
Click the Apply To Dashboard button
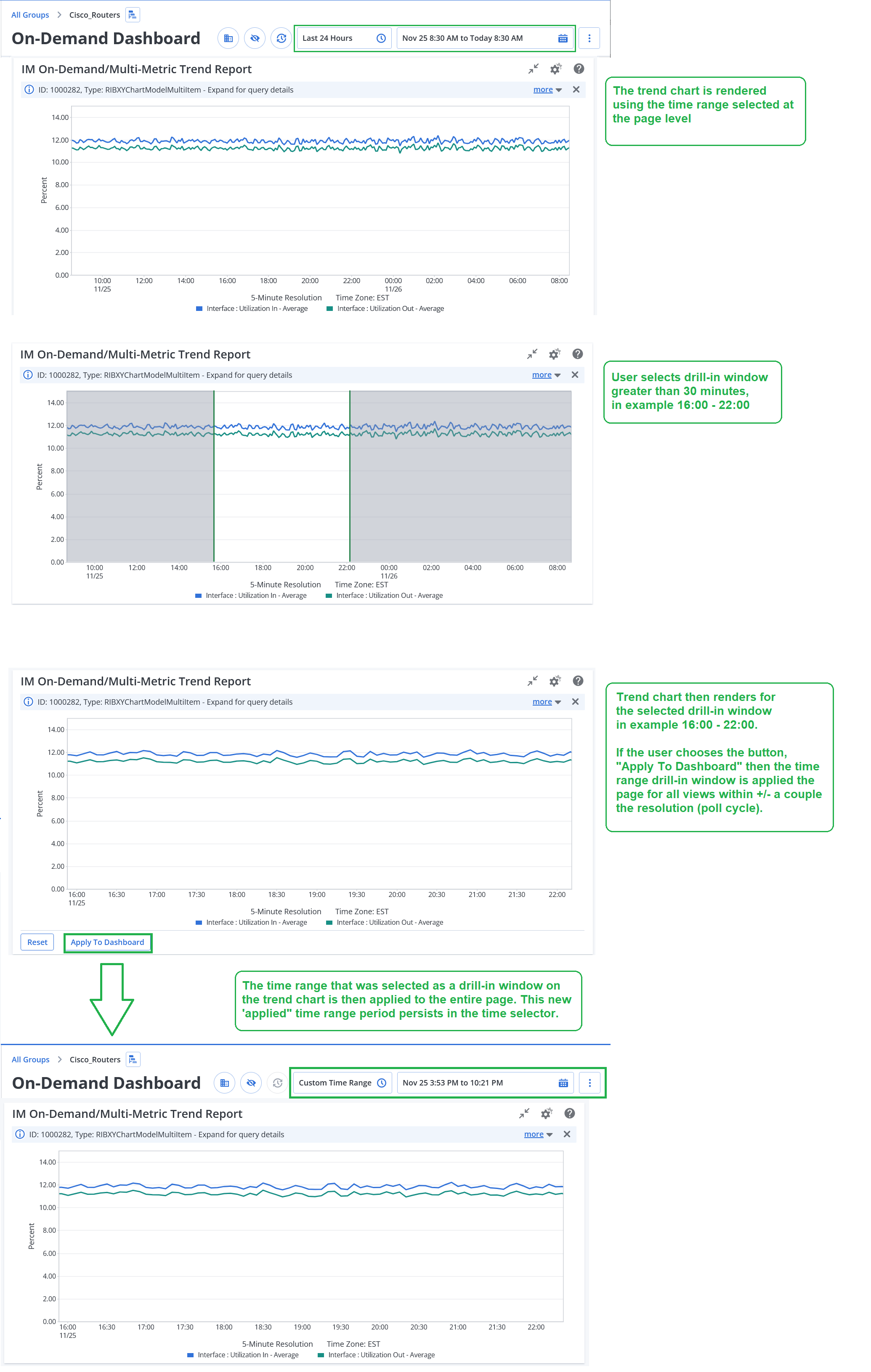click(107, 942)
